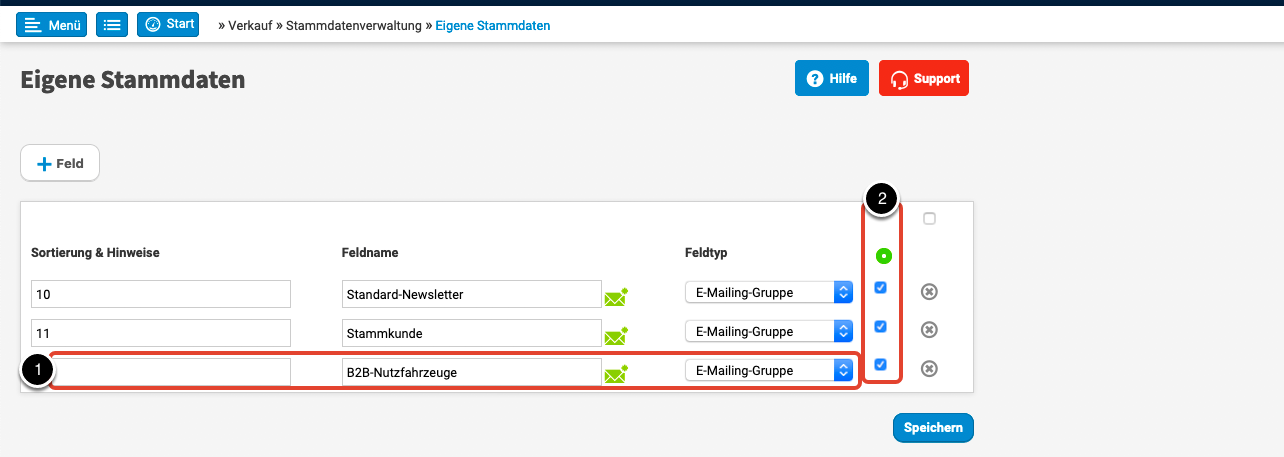Click the green circle status icon
Viewport: 1284px width, 457px height.
[883, 256]
